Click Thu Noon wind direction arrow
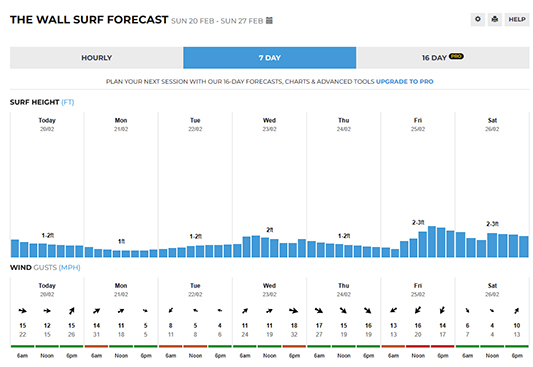The image size is (533, 367). tap(343, 310)
